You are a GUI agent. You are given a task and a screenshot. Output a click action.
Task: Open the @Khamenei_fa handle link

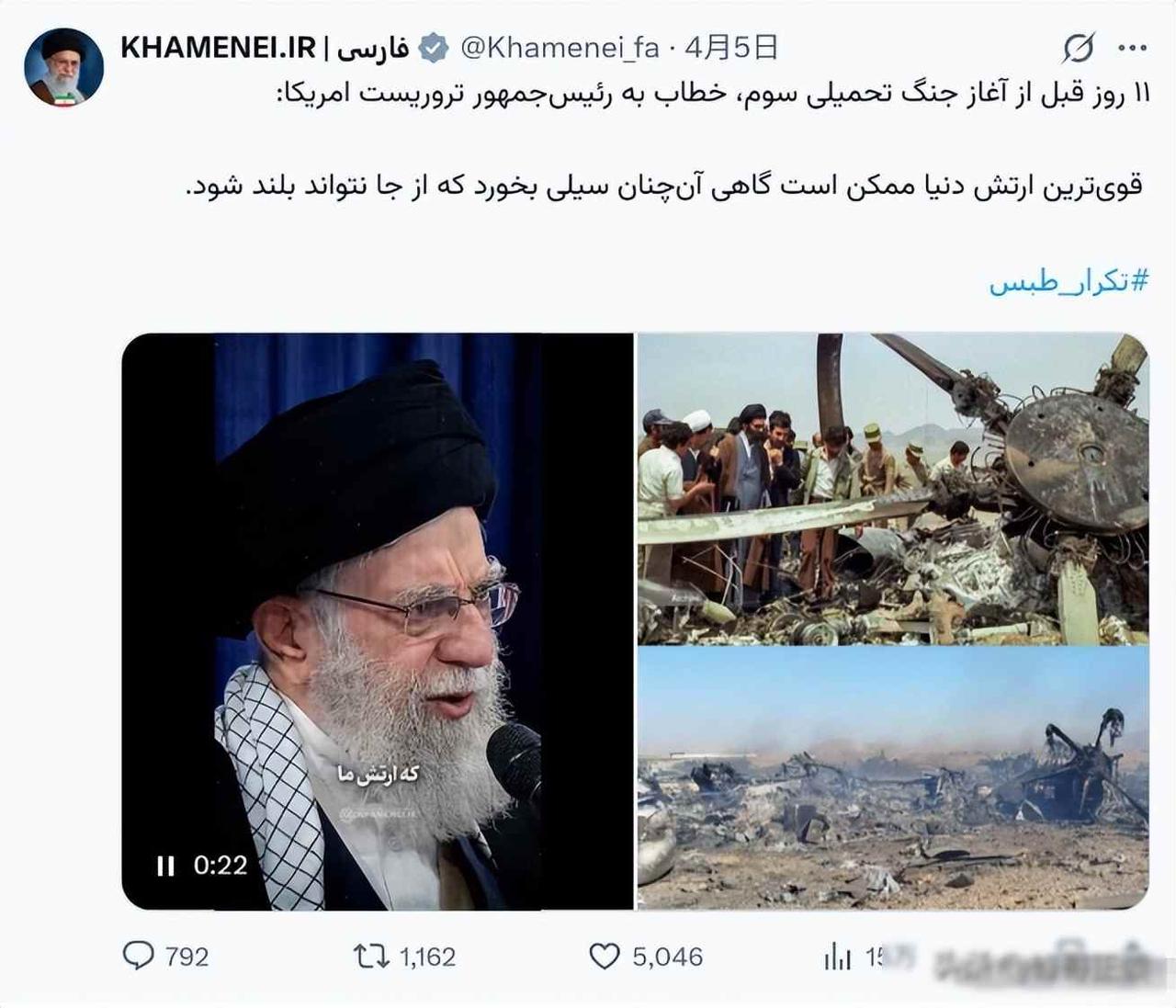[559, 47]
